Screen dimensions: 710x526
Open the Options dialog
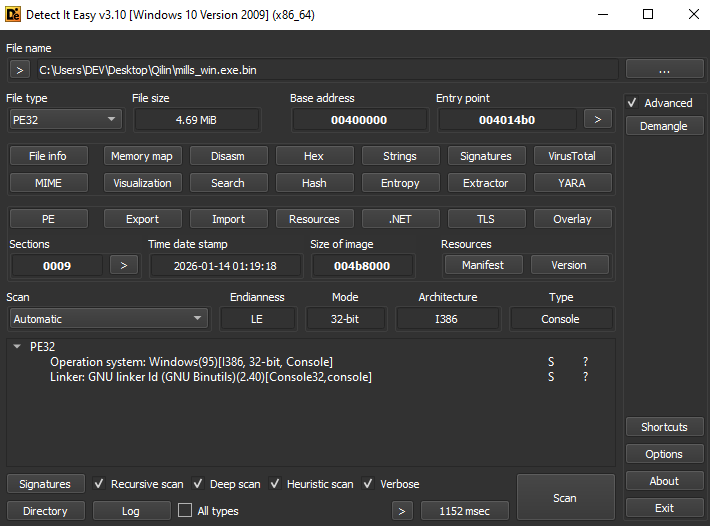(664, 454)
